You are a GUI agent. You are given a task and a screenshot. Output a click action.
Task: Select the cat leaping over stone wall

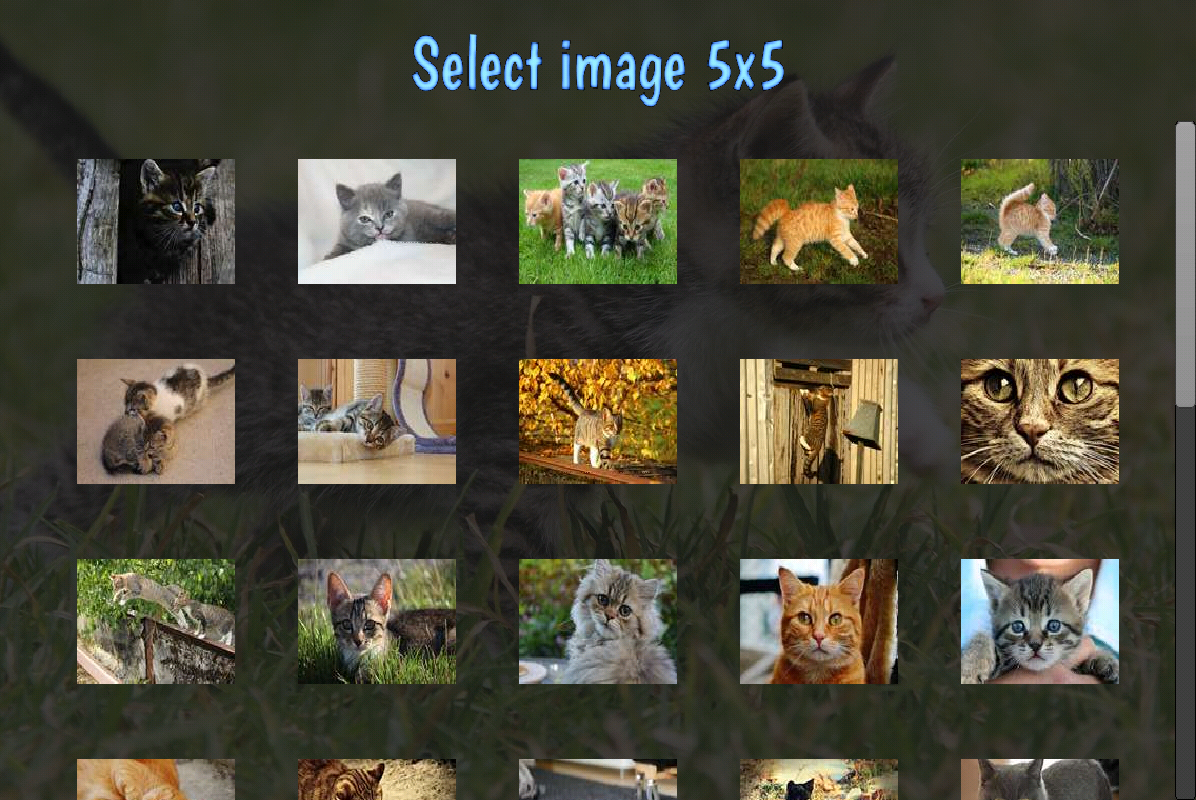point(156,622)
